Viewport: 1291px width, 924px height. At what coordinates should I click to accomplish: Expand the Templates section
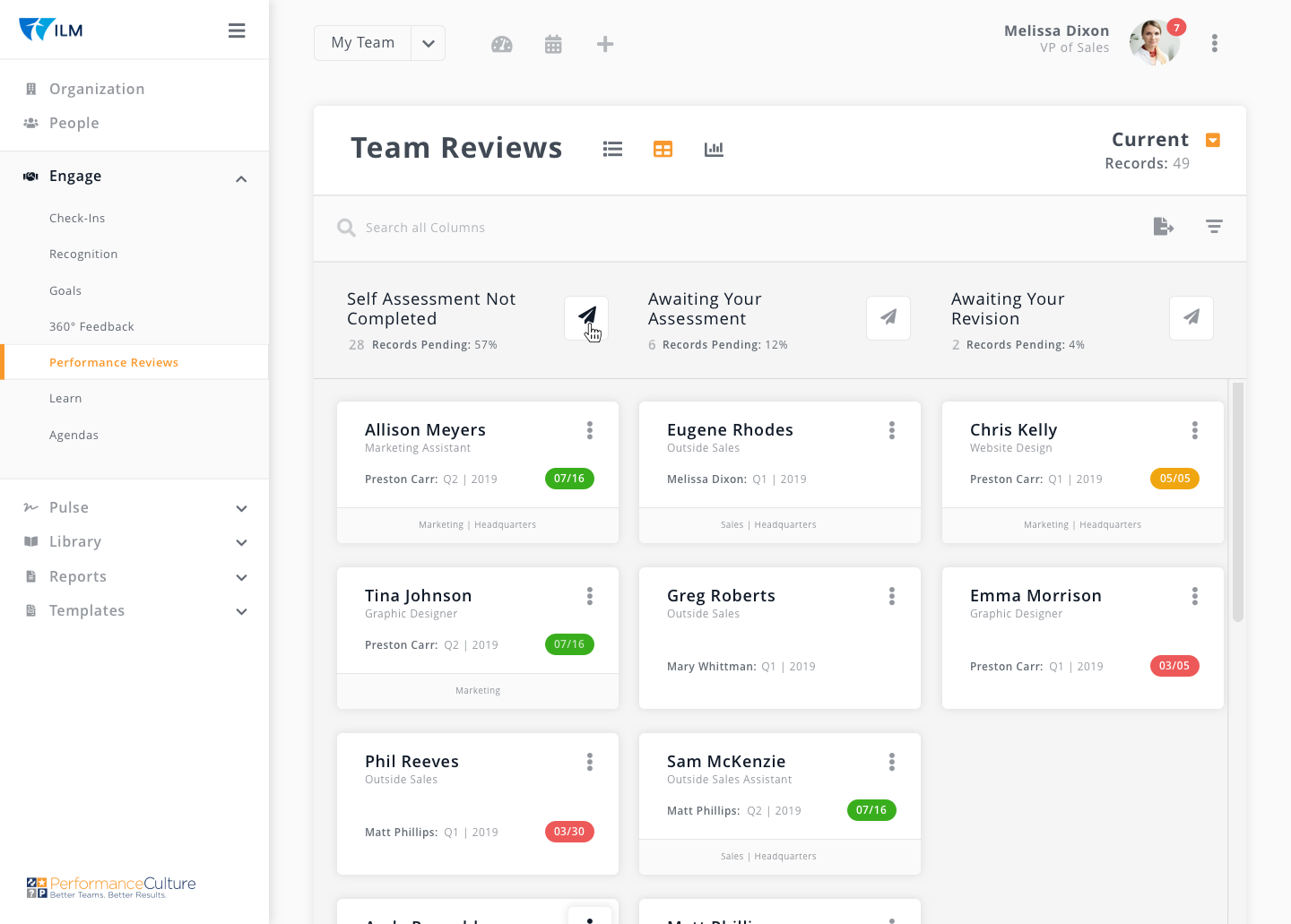pos(241,611)
